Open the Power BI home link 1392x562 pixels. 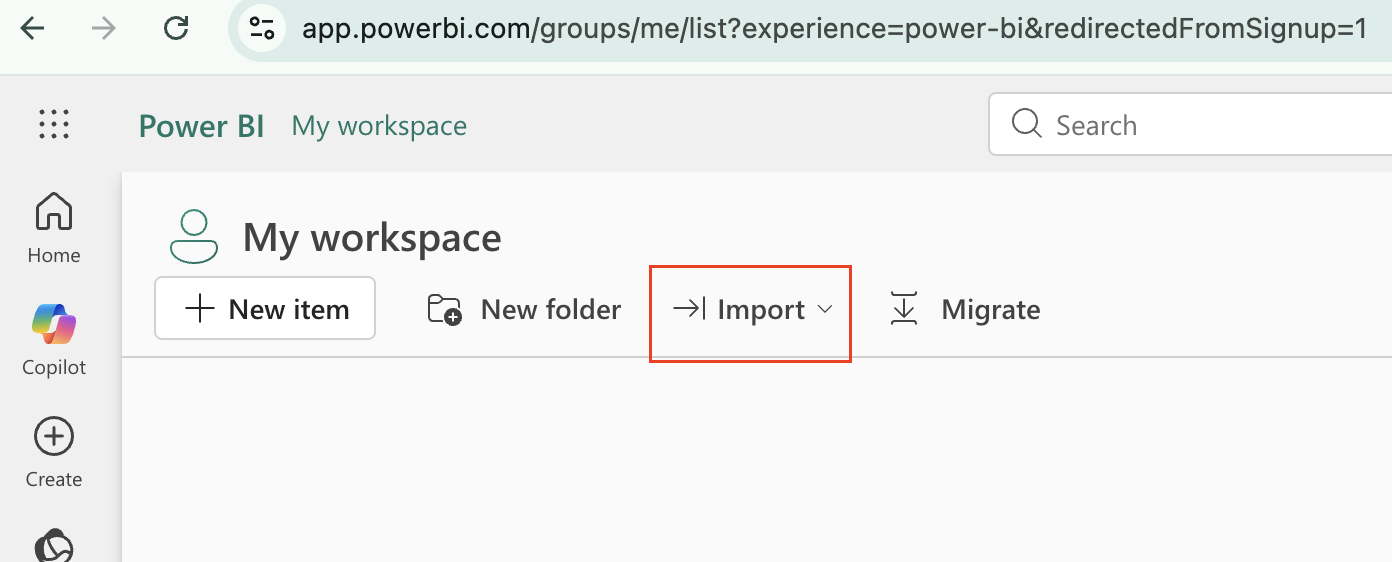201,126
